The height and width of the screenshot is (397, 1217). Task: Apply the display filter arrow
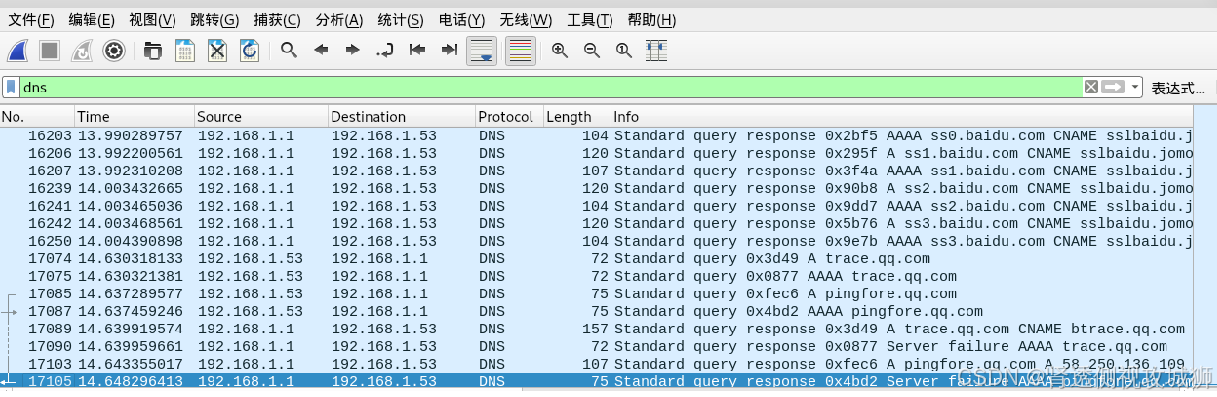tap(1113, 87)
